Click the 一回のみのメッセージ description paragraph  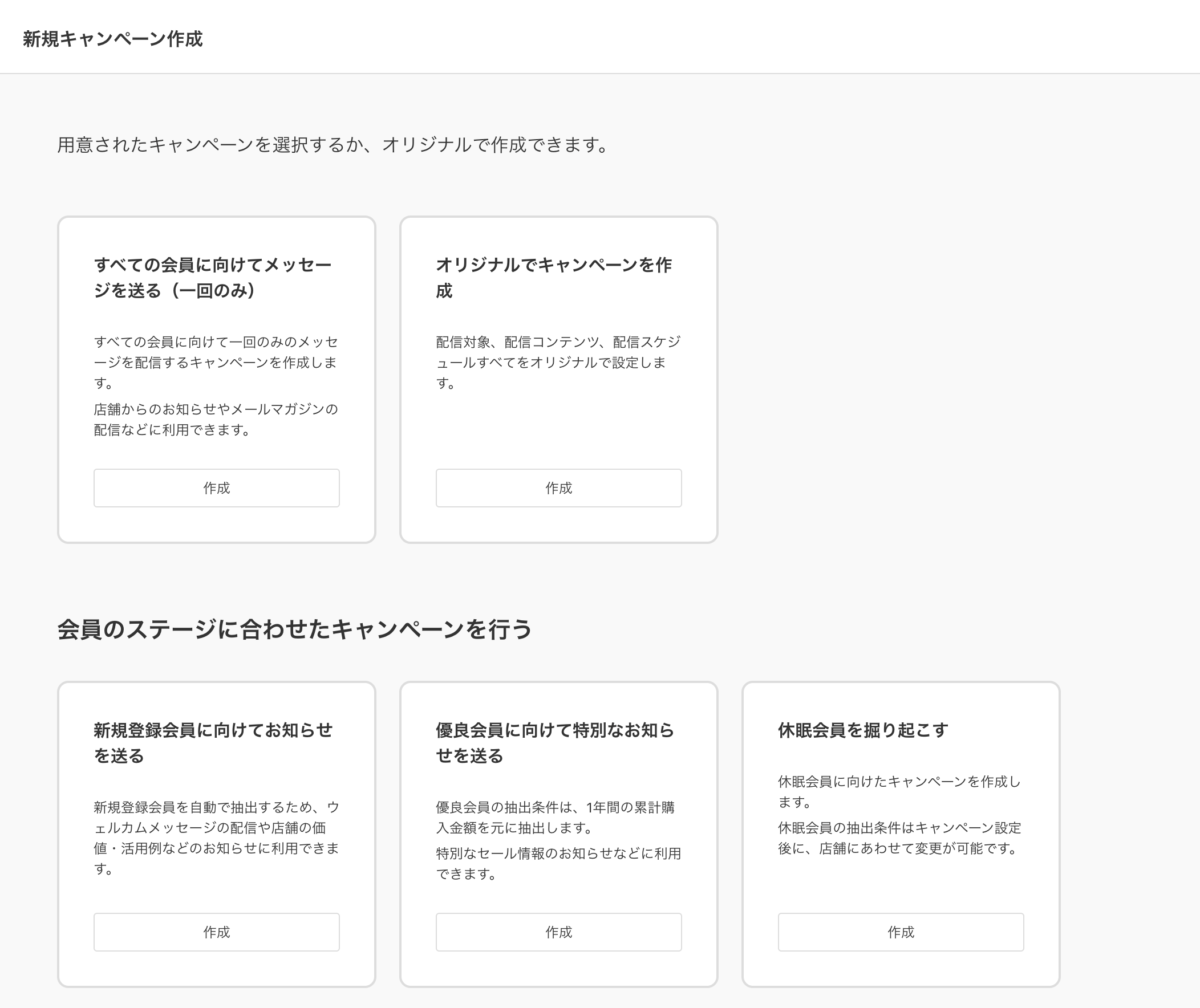pos(216,362)
